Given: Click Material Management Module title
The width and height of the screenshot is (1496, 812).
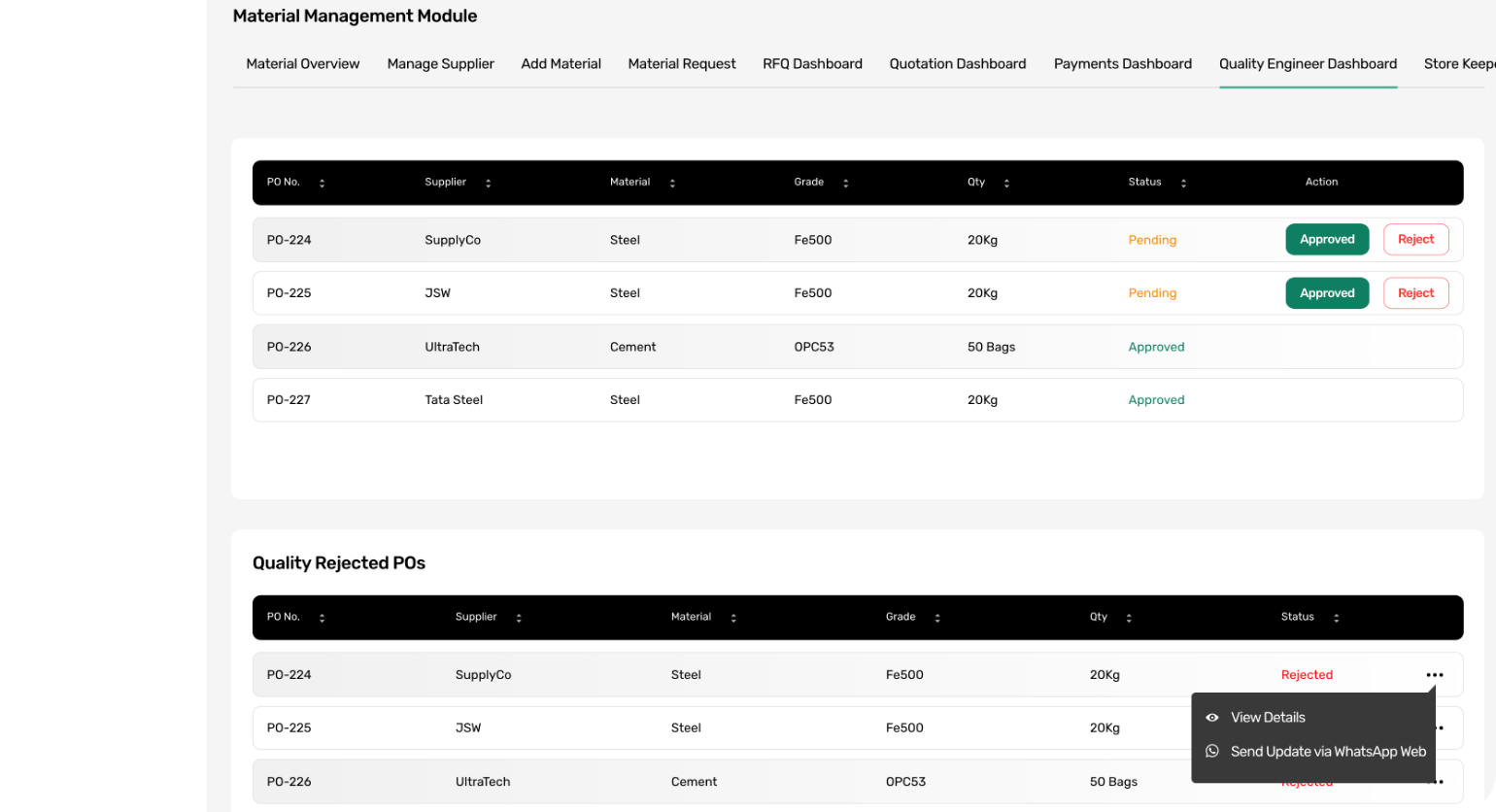Looking at the screenshot, I should pos(355,17).
